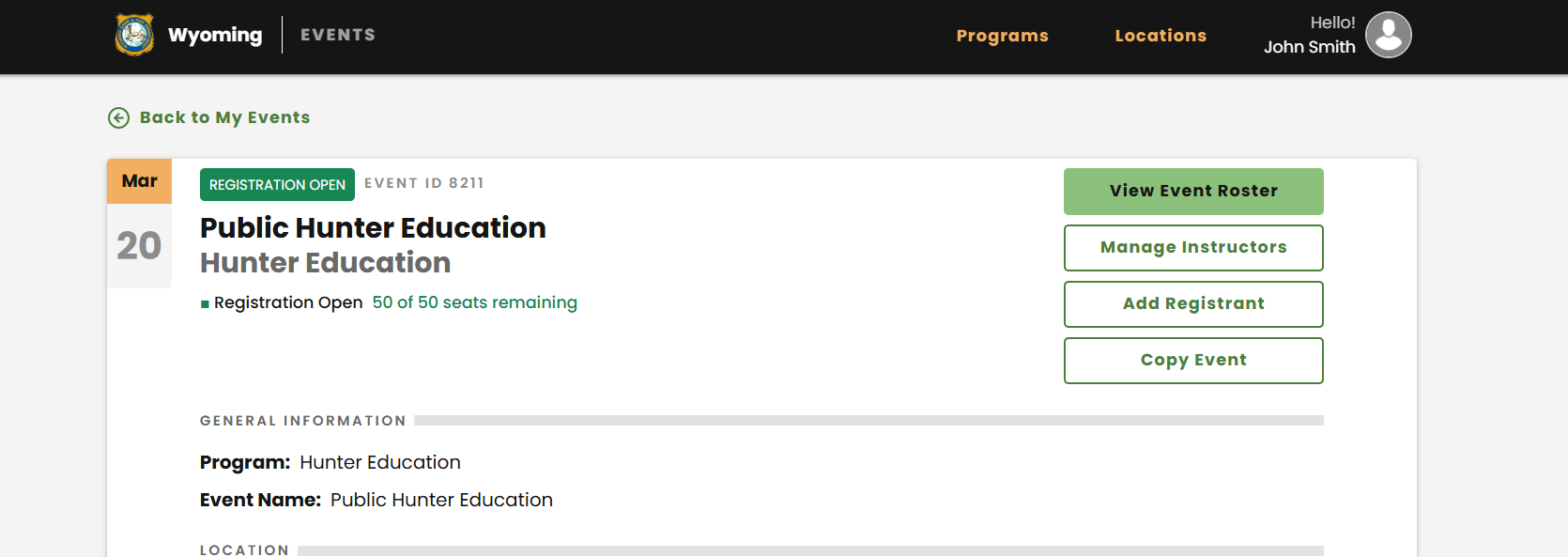
Task: Click the Mar month date tile
Action: [139, 181]
